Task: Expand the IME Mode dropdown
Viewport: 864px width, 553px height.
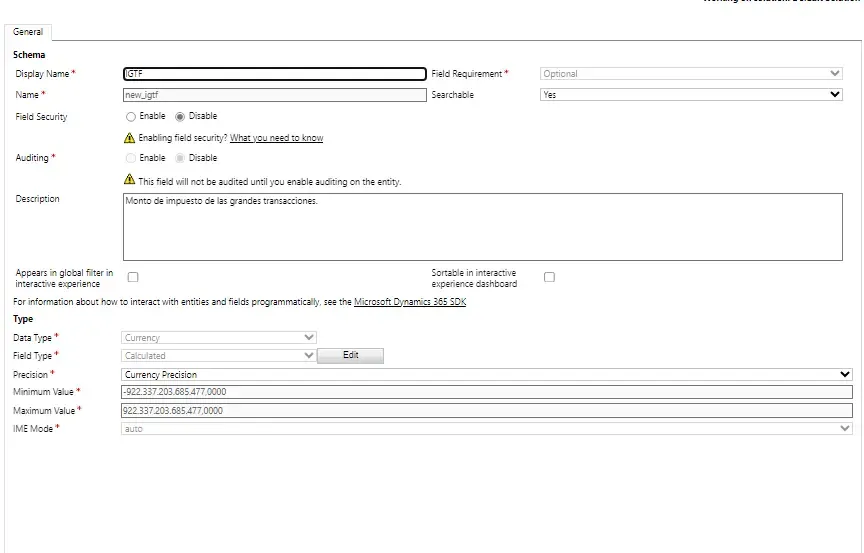Action: pyautogui.click(x=486, y=428)
